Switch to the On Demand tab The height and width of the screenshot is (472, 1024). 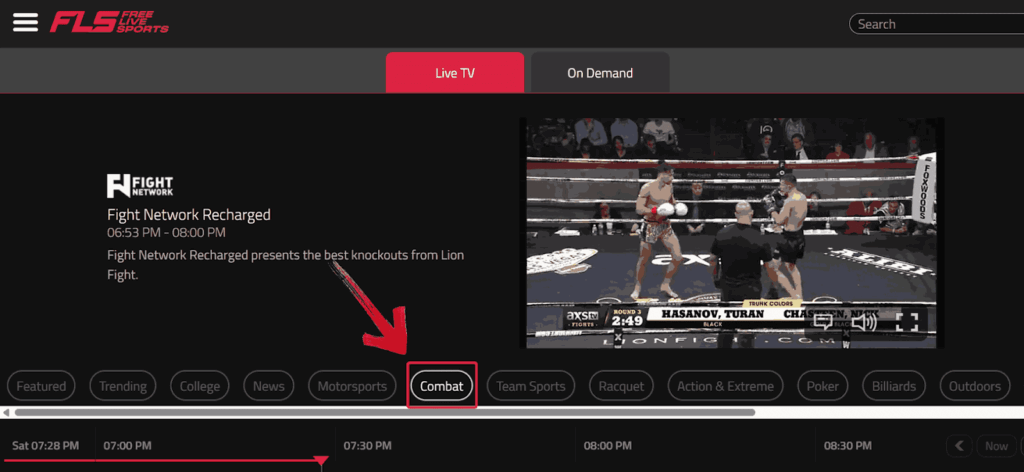pos(599,73)
